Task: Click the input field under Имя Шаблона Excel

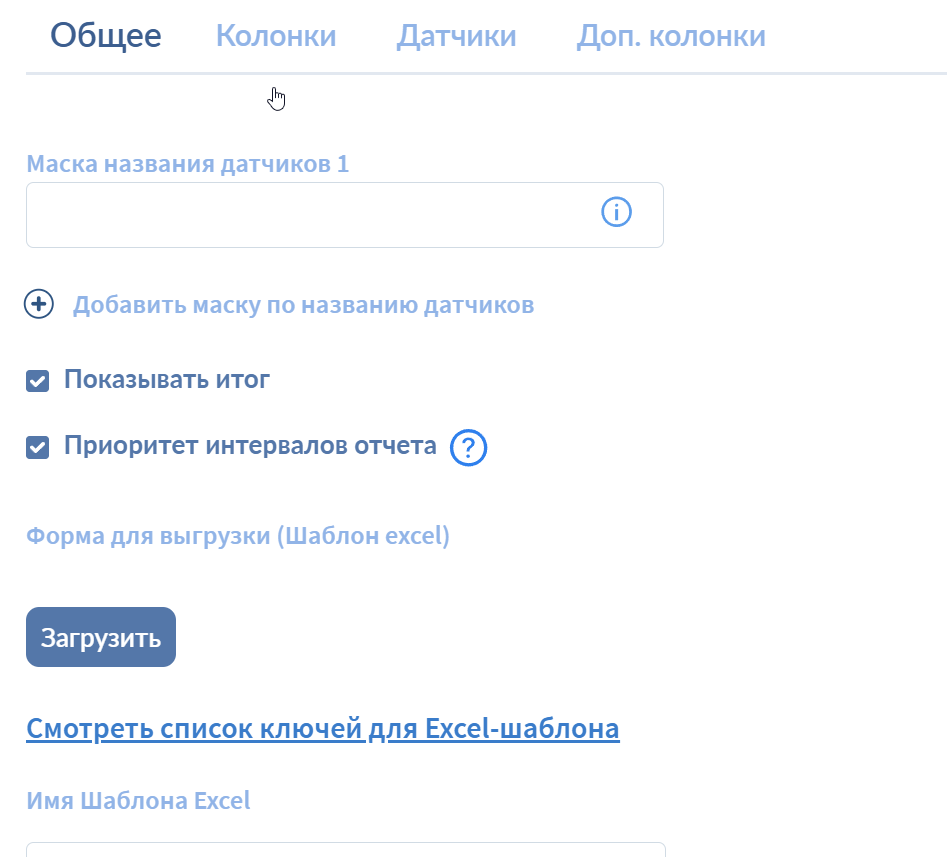Action: point(345,850)
